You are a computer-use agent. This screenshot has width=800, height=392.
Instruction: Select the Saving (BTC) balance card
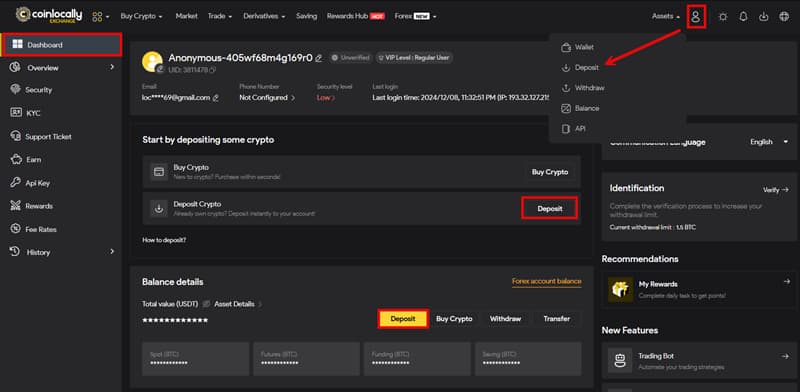click(528, 359)
